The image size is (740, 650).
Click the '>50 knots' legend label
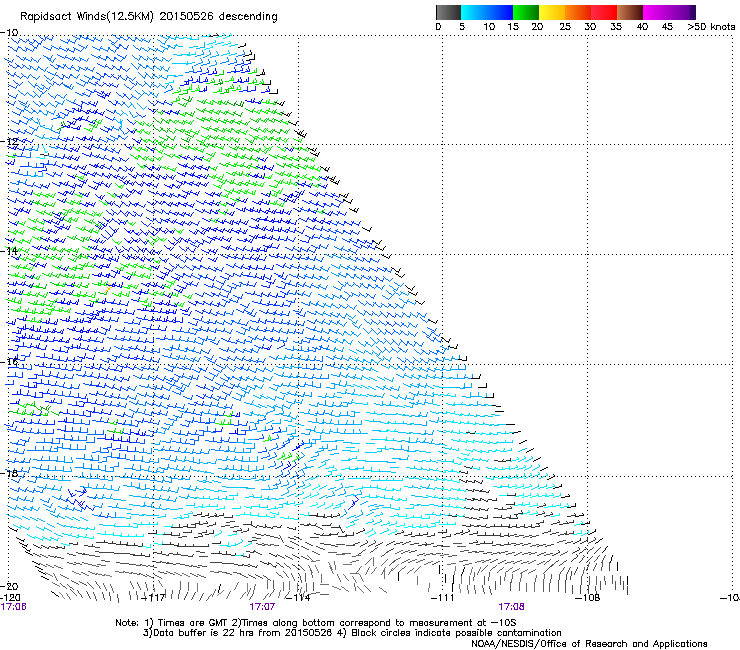click(711, 26)
